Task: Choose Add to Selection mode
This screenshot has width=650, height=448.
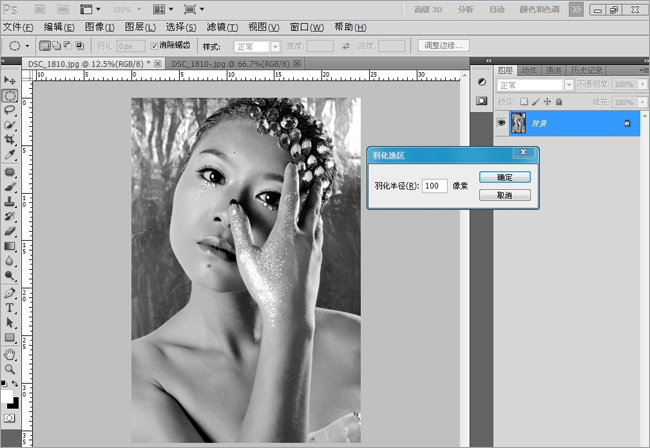Action: (x=56, y=46)
